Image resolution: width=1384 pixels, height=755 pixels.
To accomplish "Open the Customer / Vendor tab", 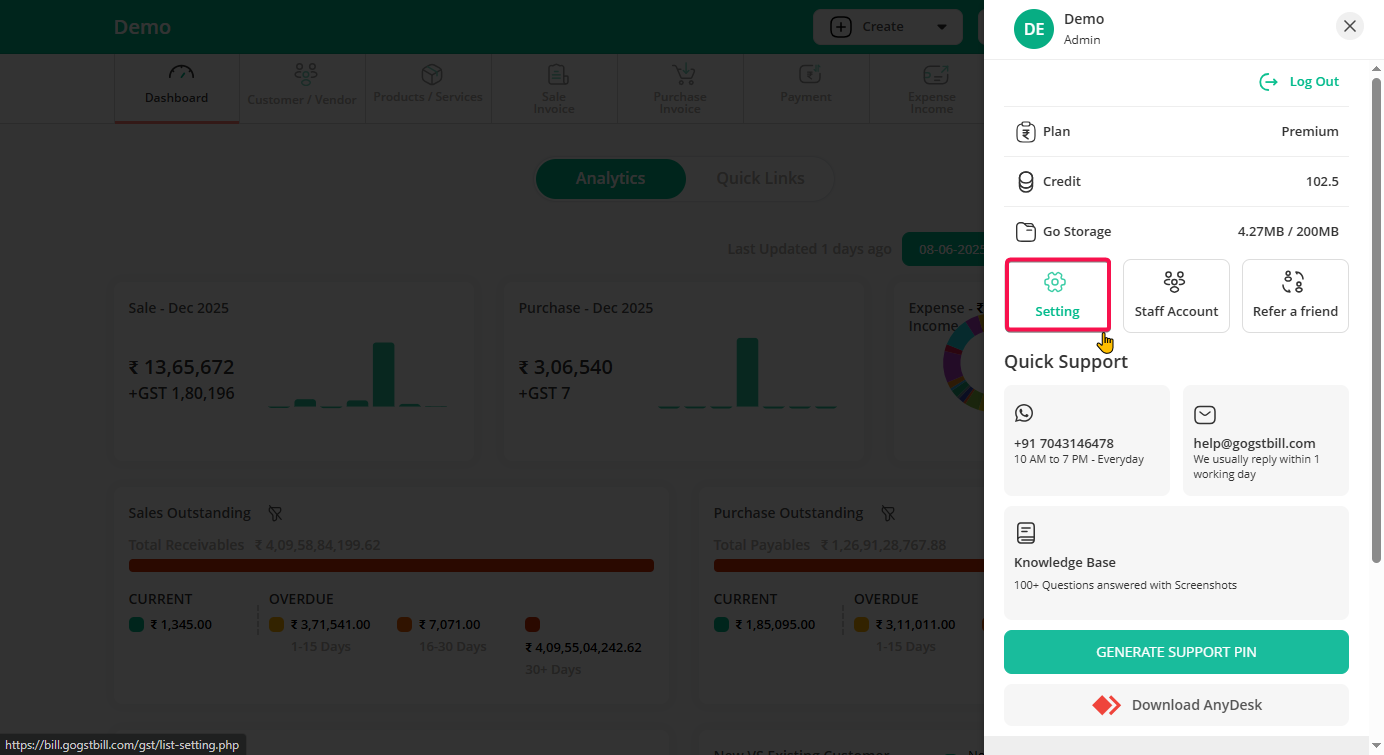I will click(x=302, y=87).
